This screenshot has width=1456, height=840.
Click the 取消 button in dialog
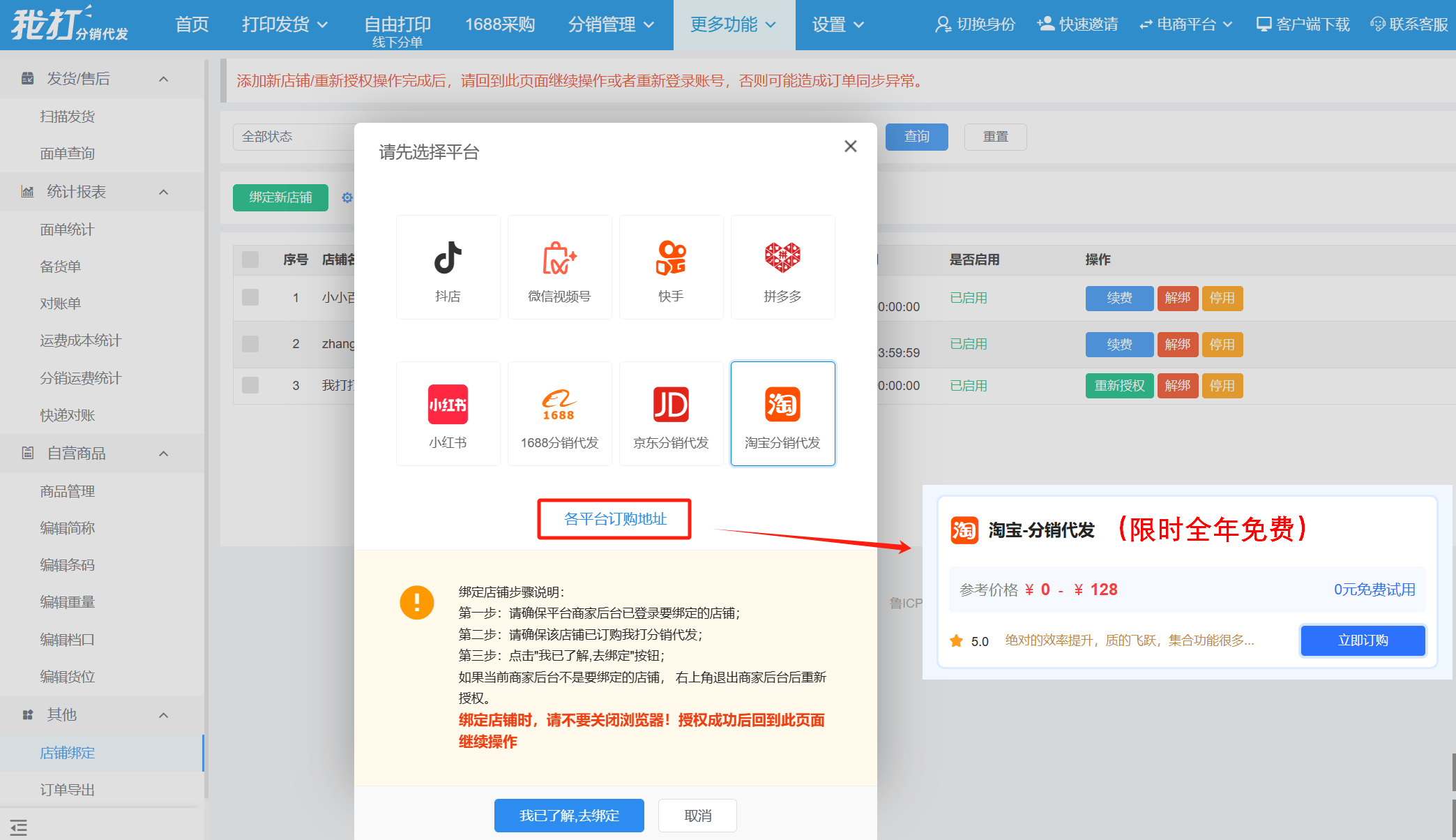tap(697, 816)
